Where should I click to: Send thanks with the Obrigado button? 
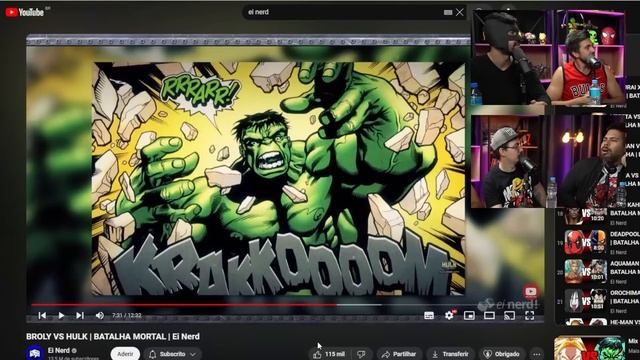502,354
